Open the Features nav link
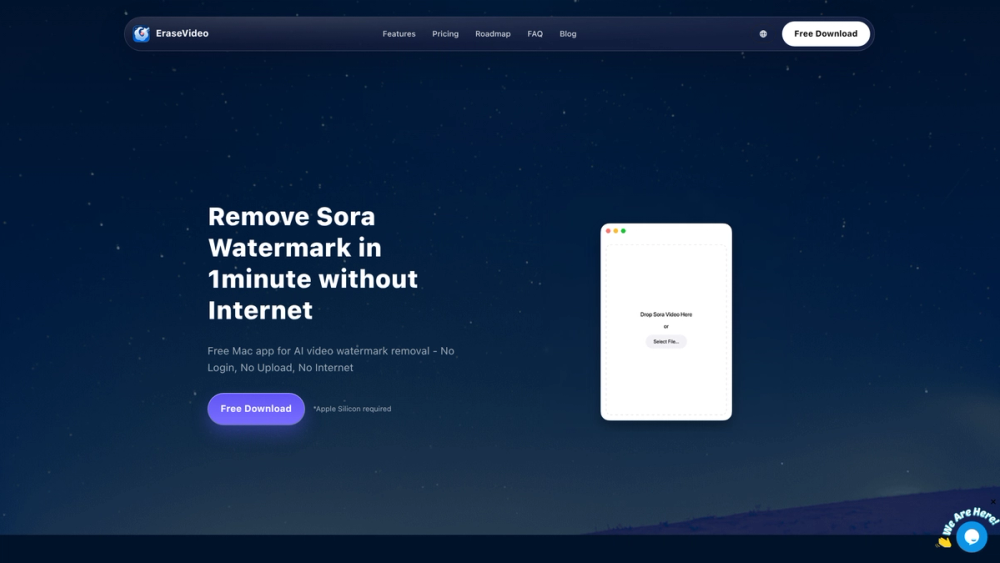Viewport: 1000px width, 563px height. coord(399,34)
